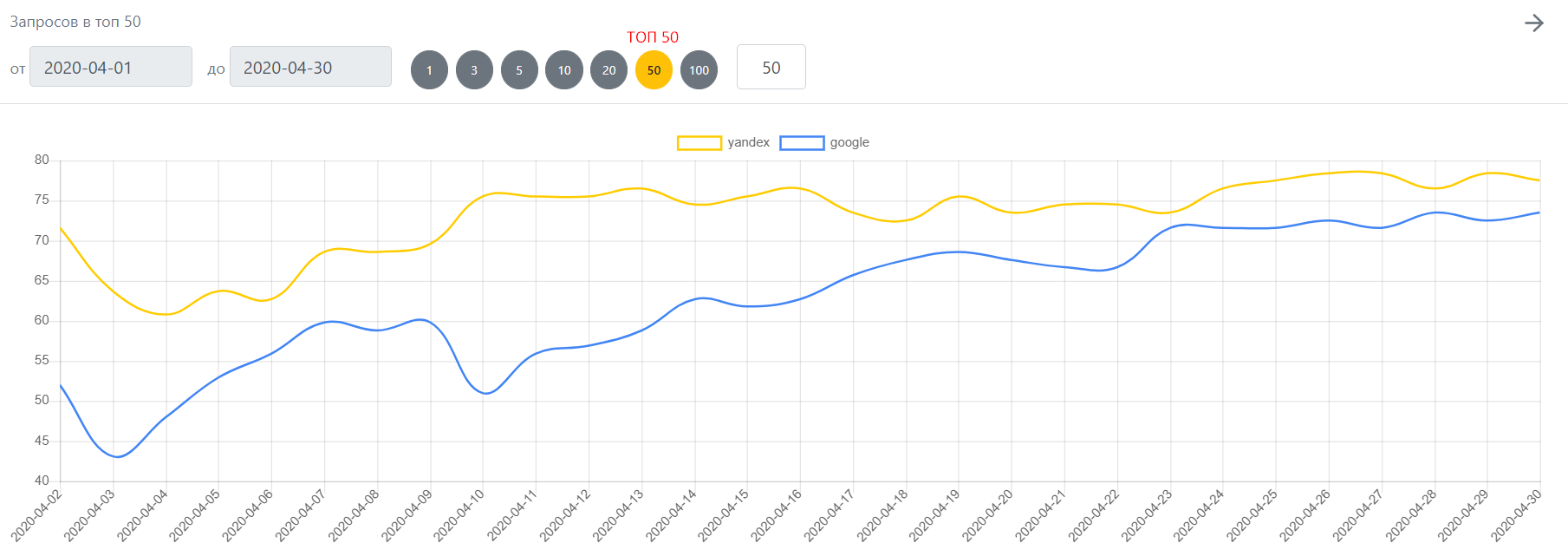Screen dimensions: 1568x556
Task: Click the 2020-04-03 label on the x-axis
Action: tap(89, 514)
